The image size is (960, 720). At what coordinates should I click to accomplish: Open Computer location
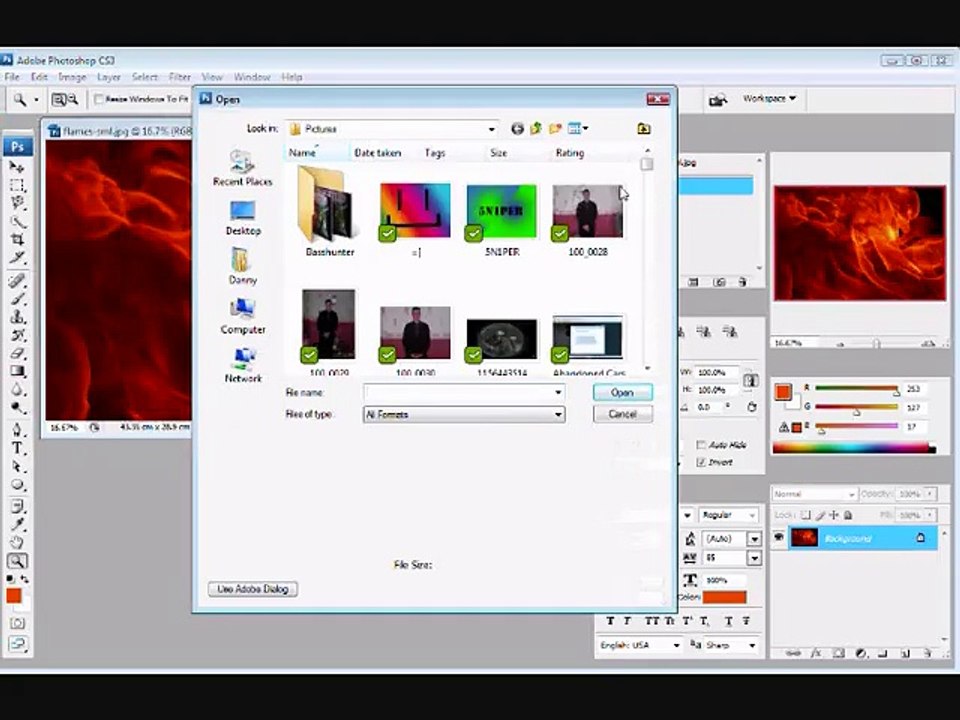click(x=242, y=317)
